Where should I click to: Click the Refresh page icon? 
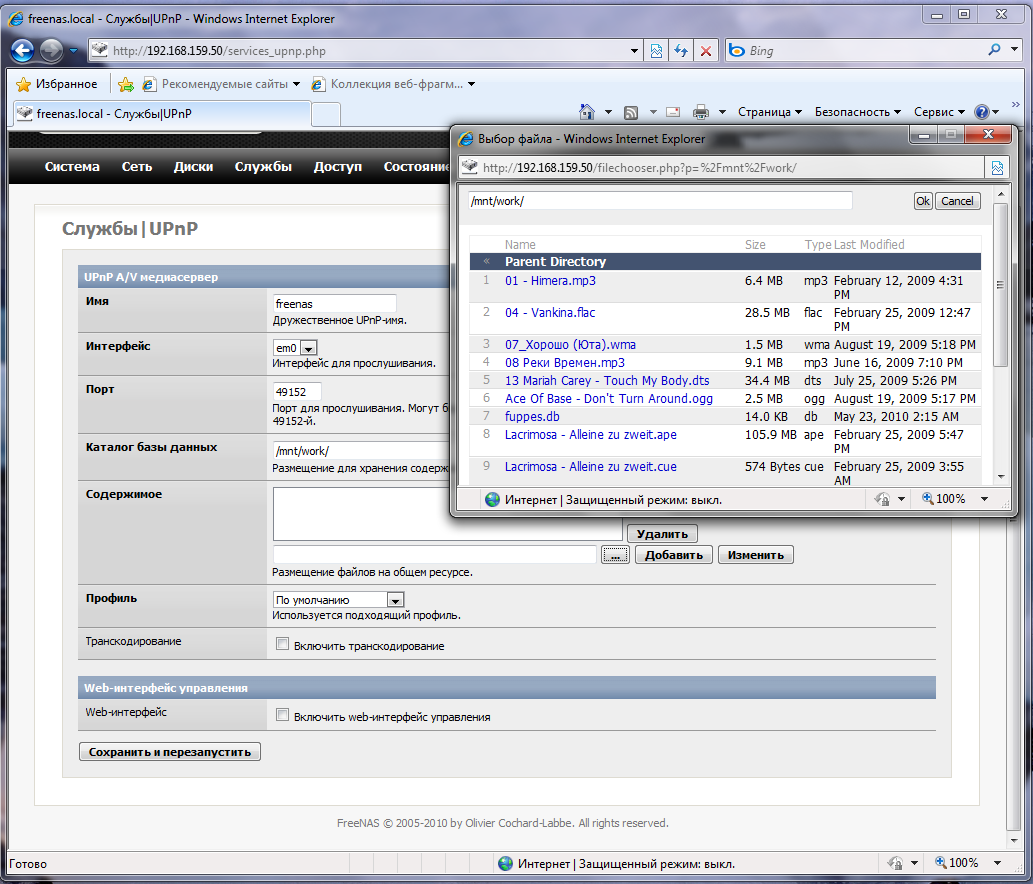682,51
